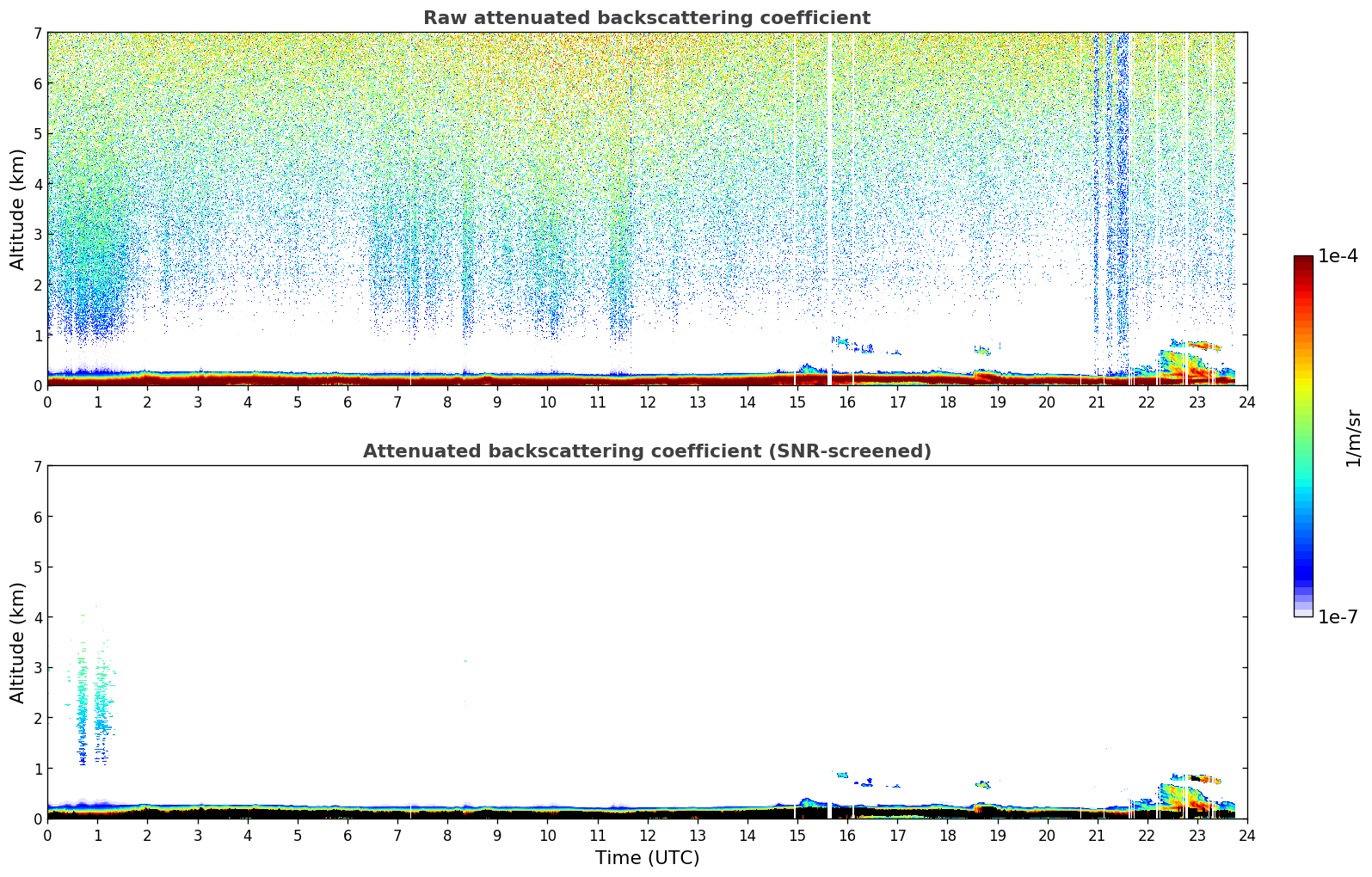The image size is (1372, 877).
Task: Click the 4 km tick on bottom plot
Action: tap(37, 617)
